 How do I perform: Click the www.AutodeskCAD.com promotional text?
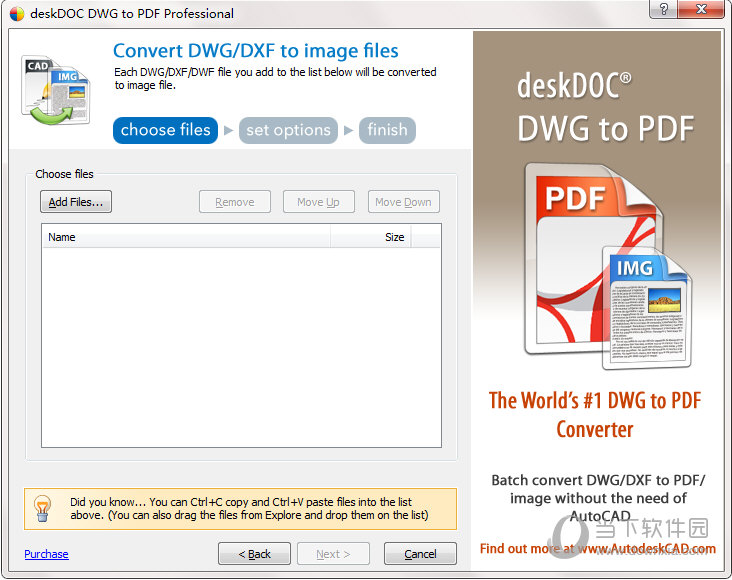click(647, 548)
